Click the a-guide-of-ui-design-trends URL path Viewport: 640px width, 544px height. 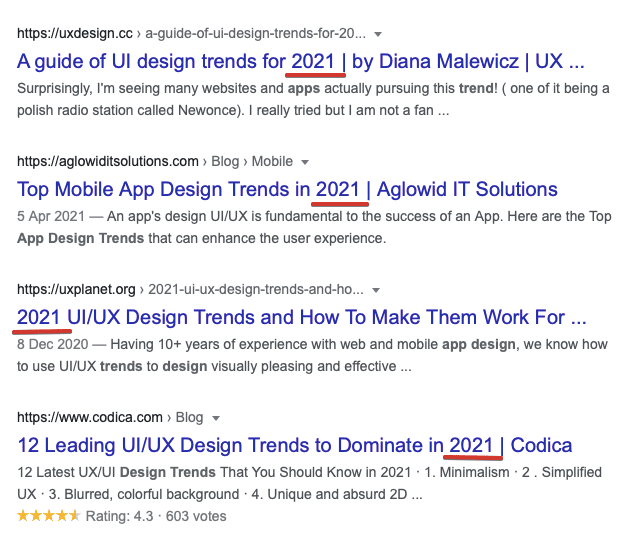click(x=256, y=33)
